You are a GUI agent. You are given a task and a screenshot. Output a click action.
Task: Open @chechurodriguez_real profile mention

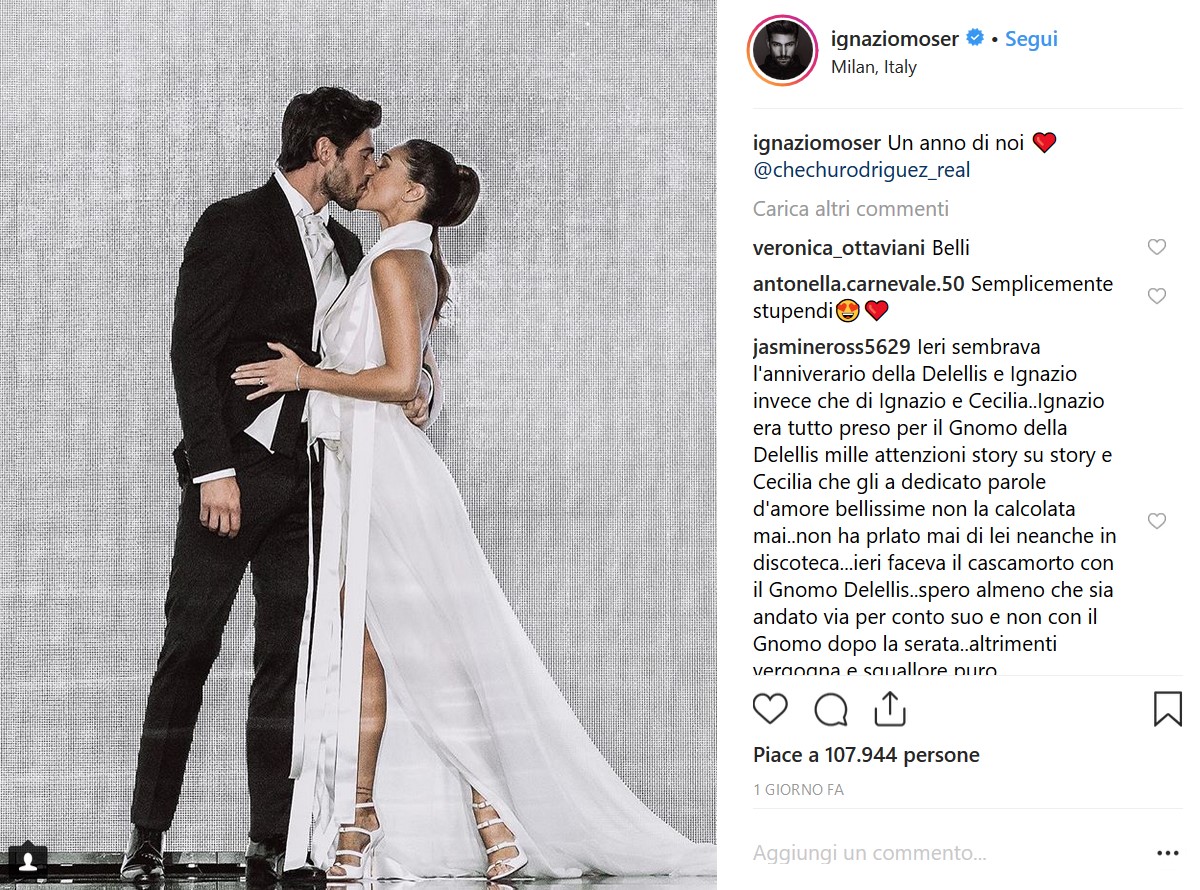(x=862, y=170)
